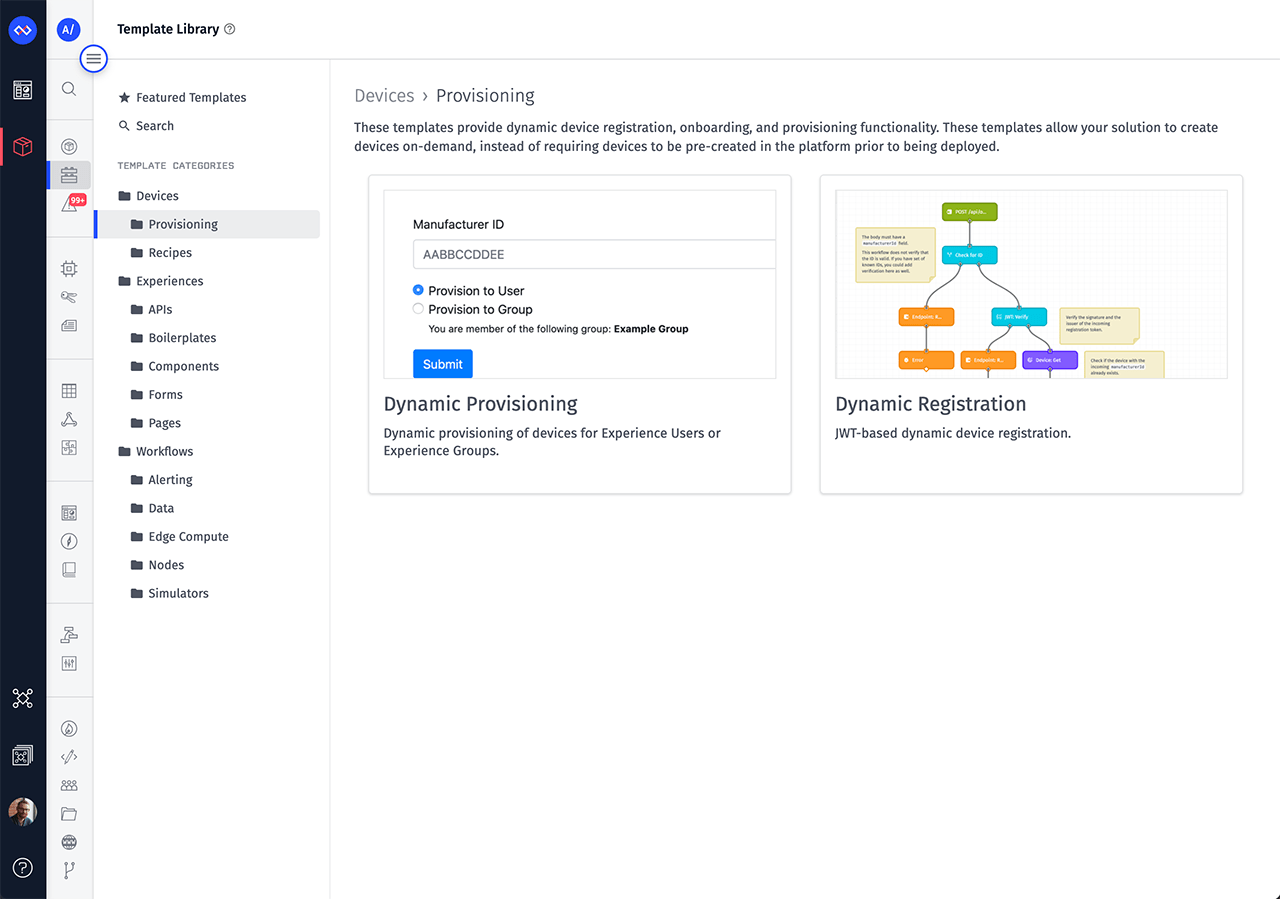Click the git branch icon at sidebar bottom
This screenshot has width=1280, height=899.
tap(69, 870)
